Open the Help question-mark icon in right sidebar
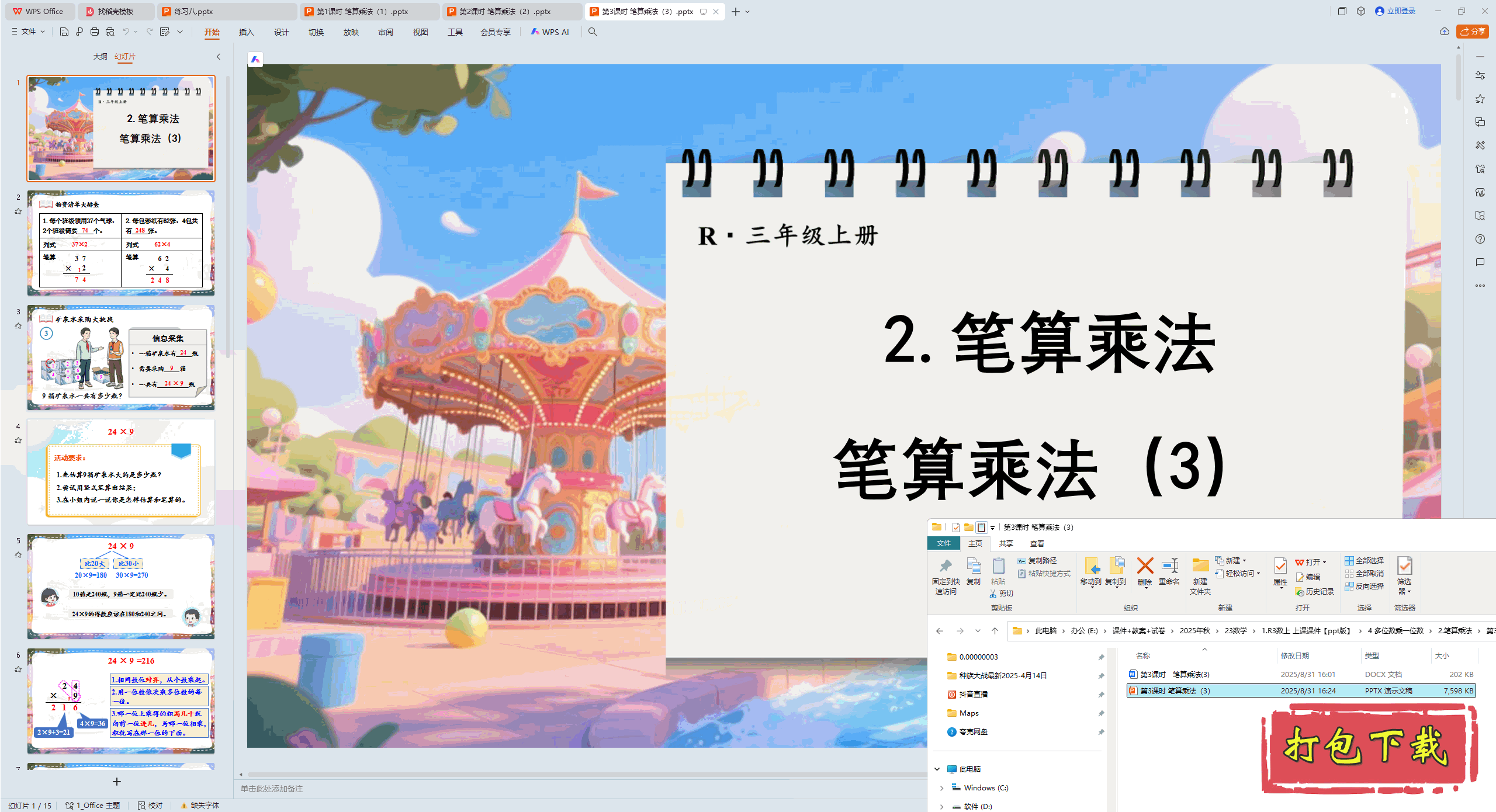1496x812 pixels. point(1480,239)
